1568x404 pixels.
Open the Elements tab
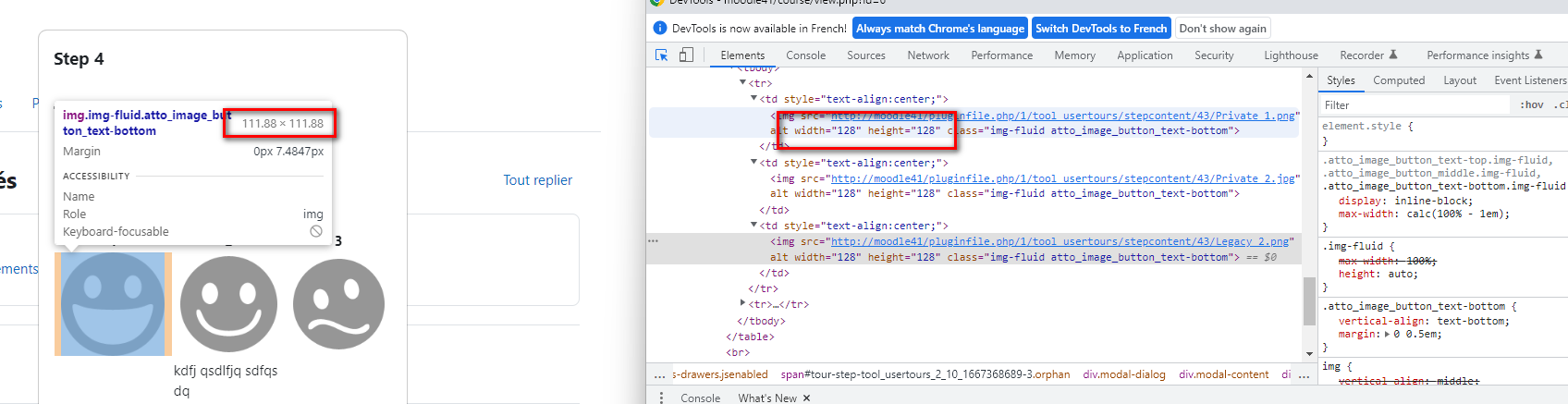pyautogui.click(x=742, y=55)
